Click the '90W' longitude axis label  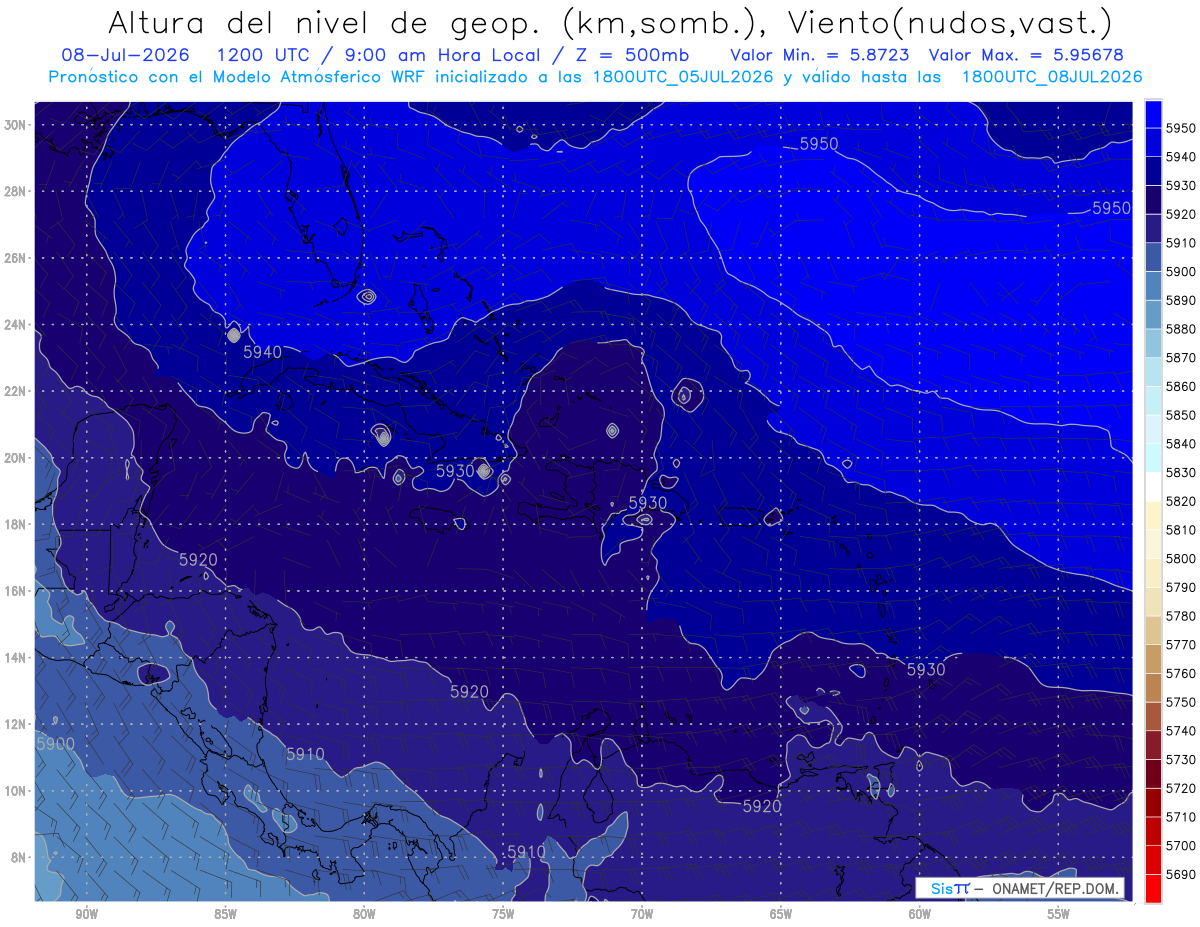pyautogui.click(x=86, y=915)
